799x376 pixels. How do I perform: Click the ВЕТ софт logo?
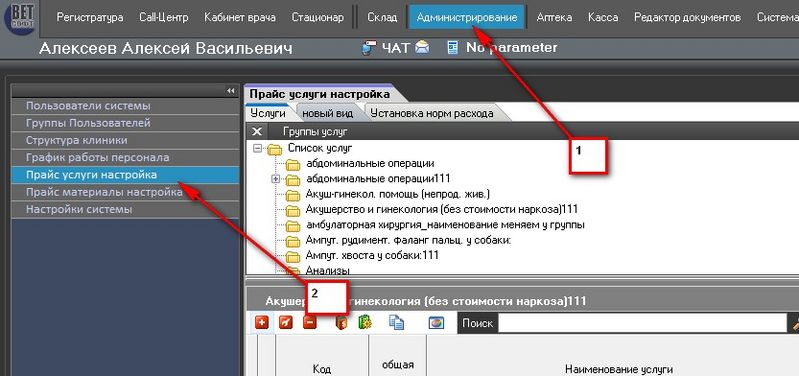(20, 18)
